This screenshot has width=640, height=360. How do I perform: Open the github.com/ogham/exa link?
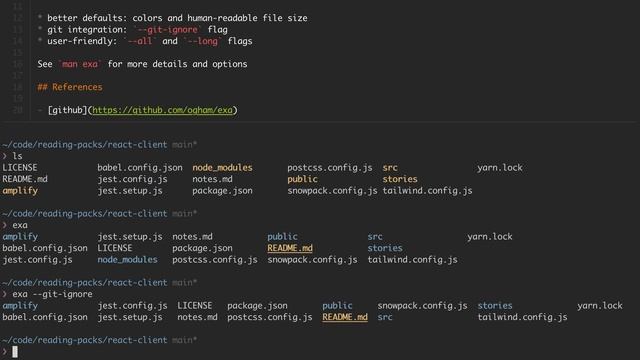(x=162, y=110)
